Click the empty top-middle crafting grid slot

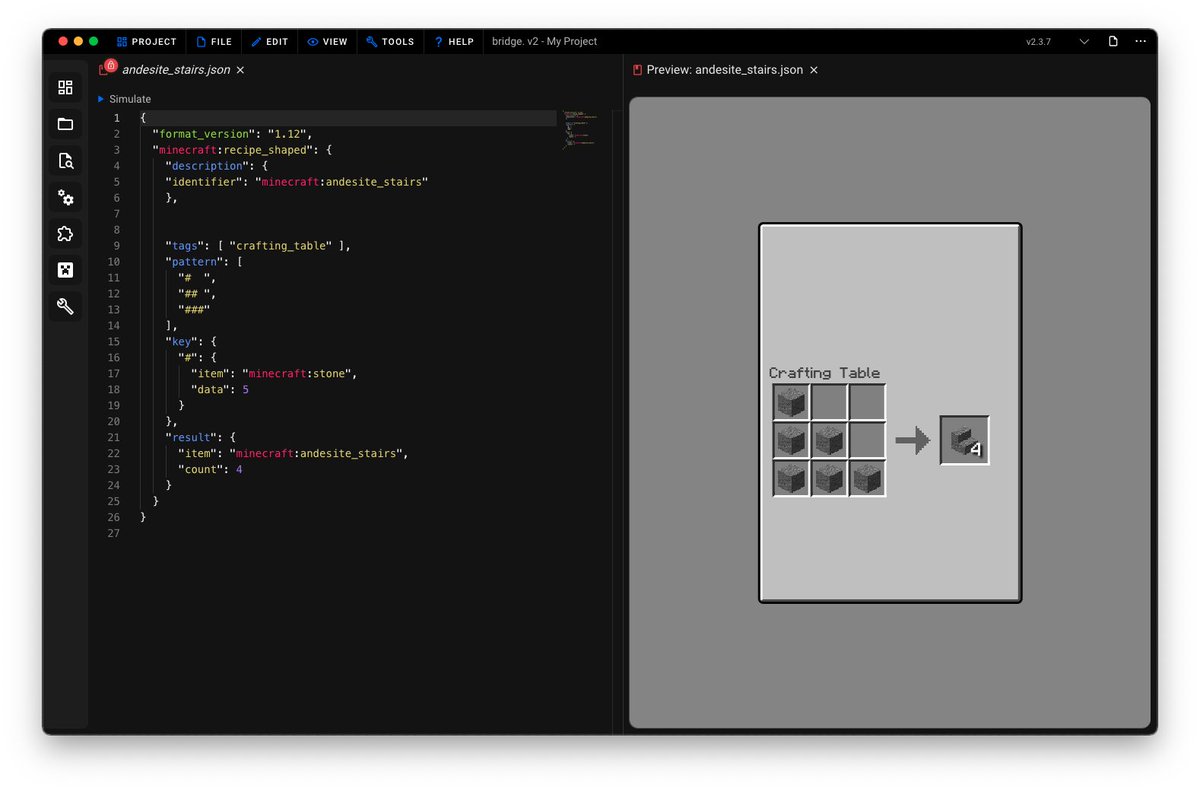(829, 402)
